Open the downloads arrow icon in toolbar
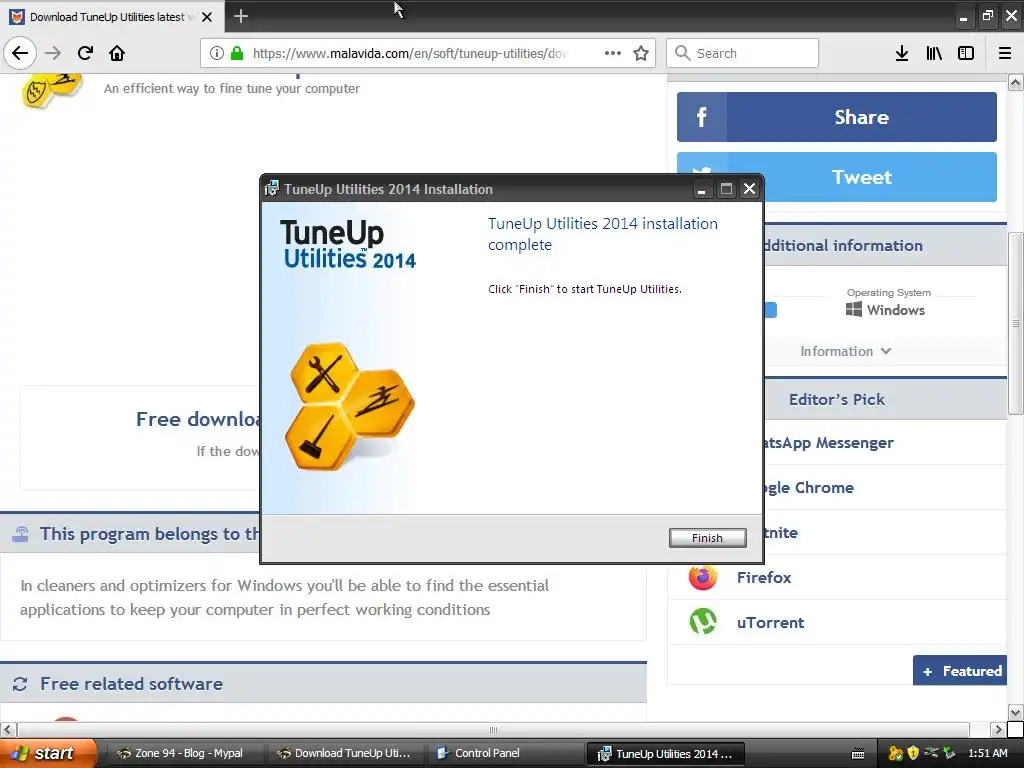Viewport: 1024px width, 768px height. 902,53
